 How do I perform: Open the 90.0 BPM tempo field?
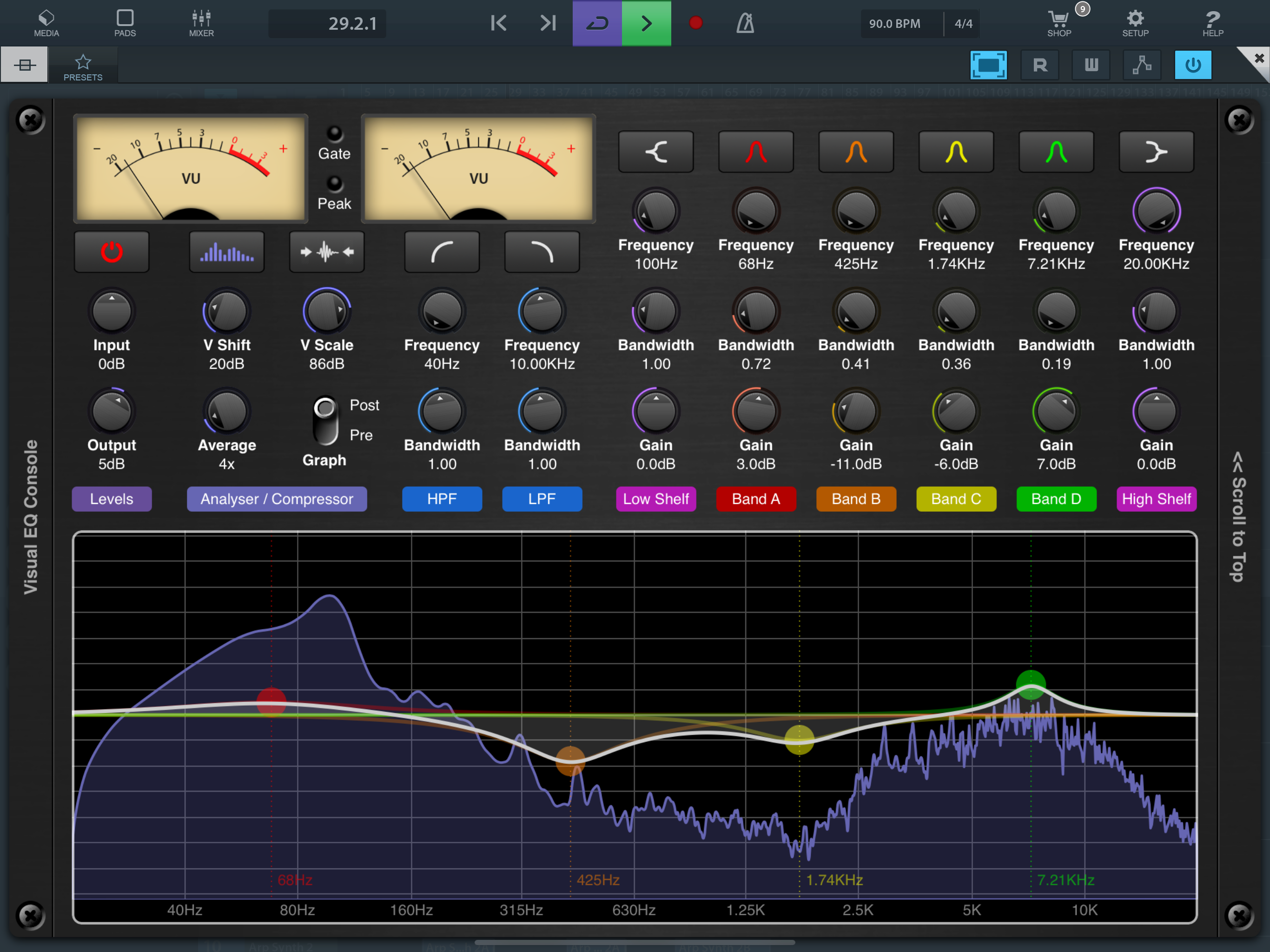click(x=894, y=24)
